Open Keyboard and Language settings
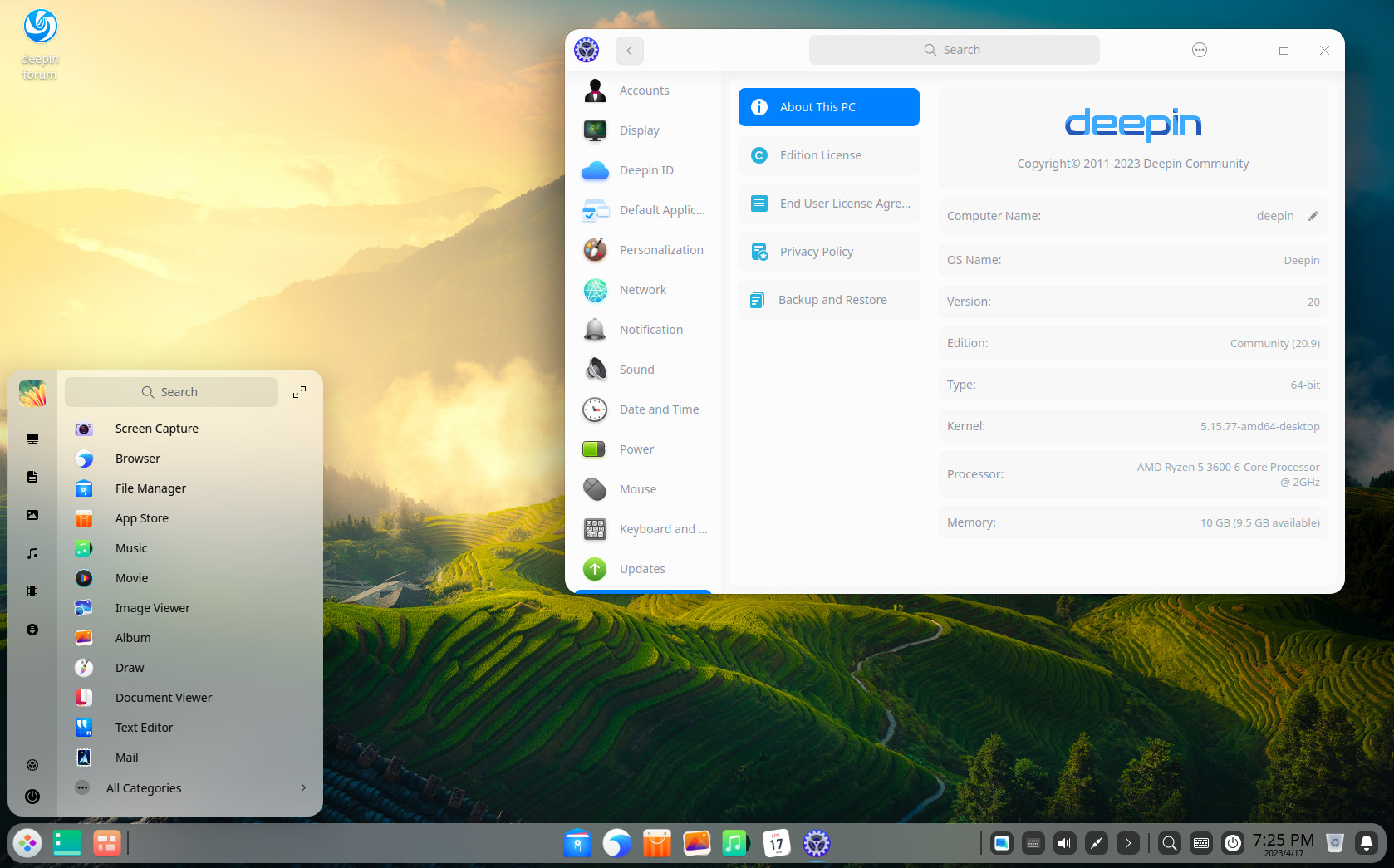Screen dimensions: 1394x868 point(643,529)
